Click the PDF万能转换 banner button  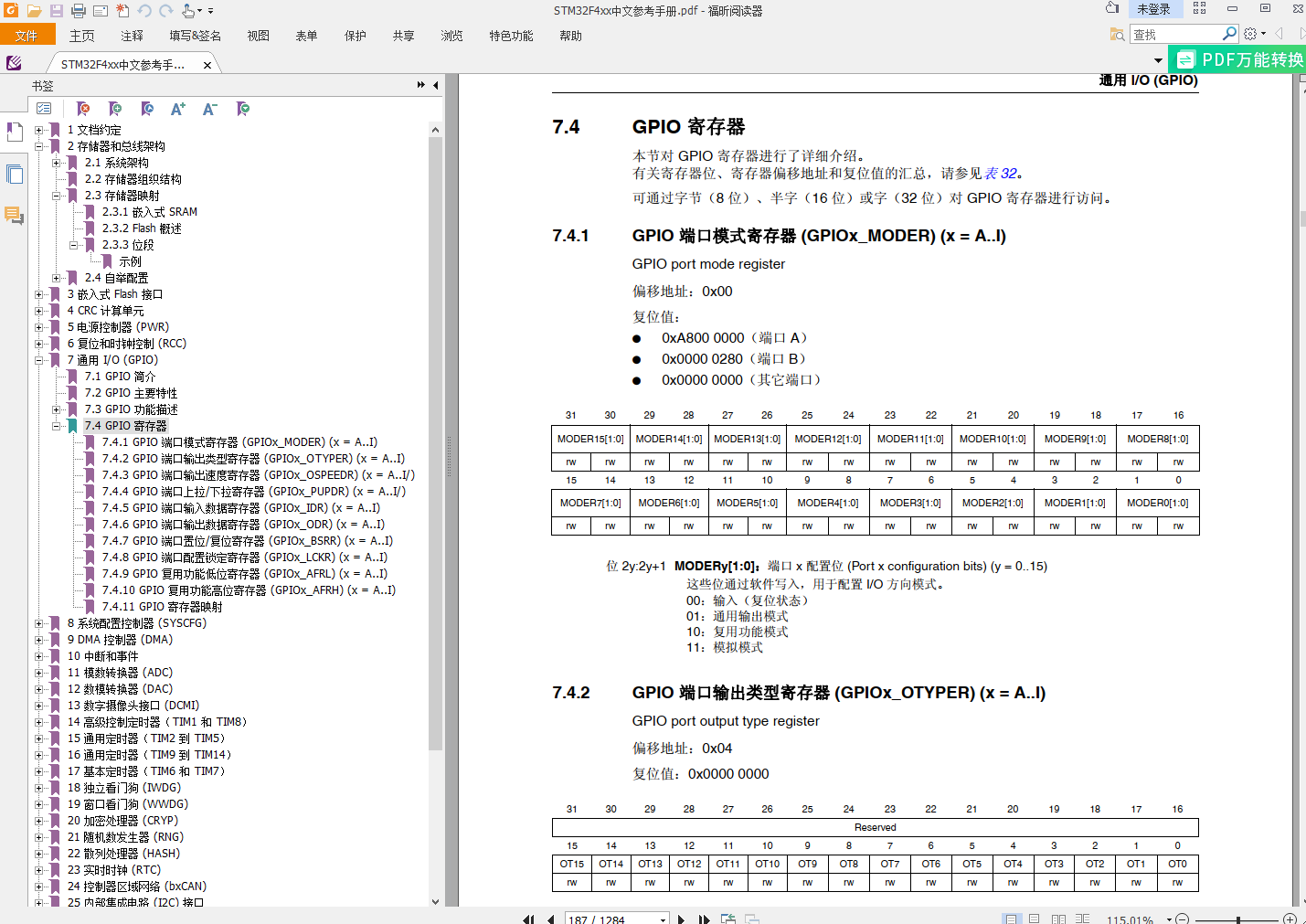[x=1237, y=59]
